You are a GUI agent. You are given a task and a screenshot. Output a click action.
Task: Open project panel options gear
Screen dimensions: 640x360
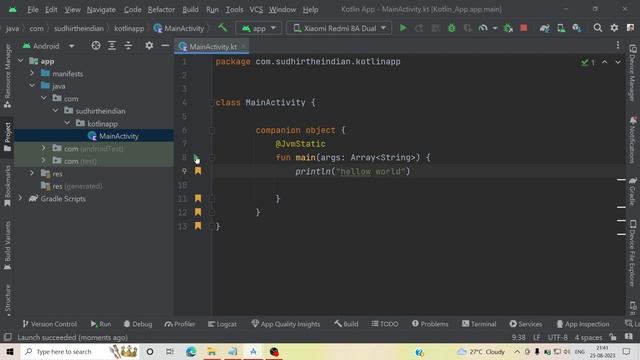[x=149, y=46]
